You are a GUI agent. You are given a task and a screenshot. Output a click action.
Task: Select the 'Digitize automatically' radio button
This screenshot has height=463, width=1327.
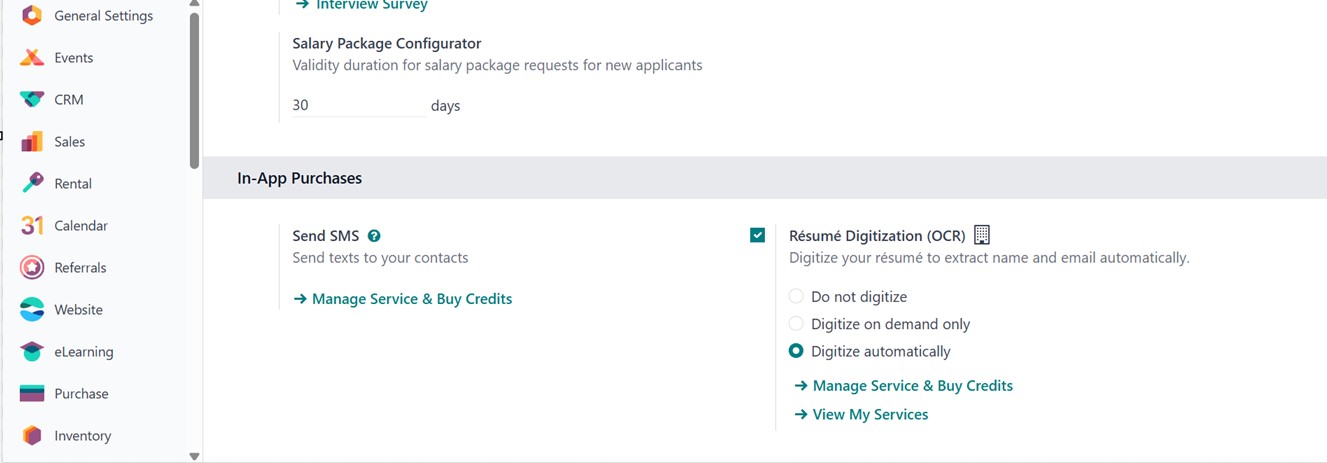click(796, 351)
